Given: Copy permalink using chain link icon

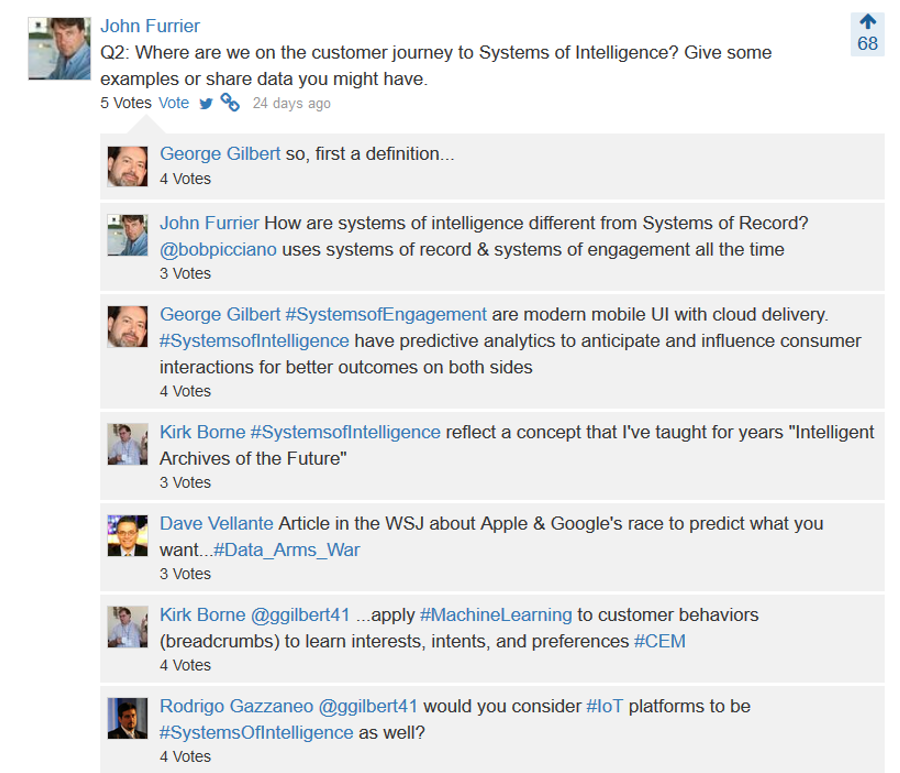Looking at the screenshot, I should tap(230, 102).
